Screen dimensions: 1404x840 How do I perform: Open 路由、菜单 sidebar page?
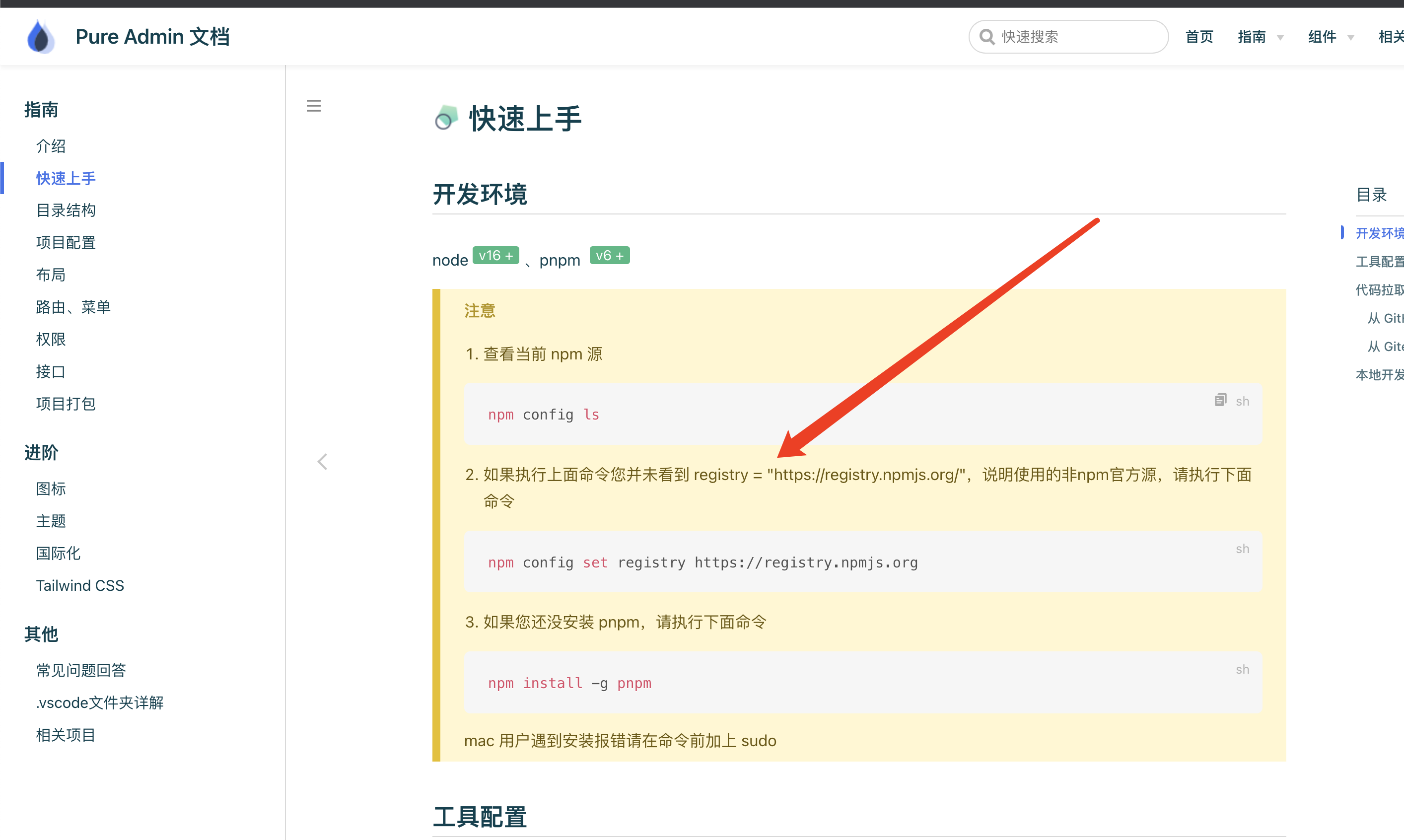[73, 307]
